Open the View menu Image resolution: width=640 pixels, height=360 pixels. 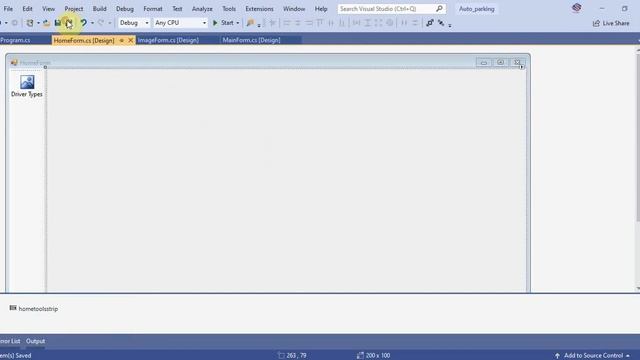tap(48, 9)
